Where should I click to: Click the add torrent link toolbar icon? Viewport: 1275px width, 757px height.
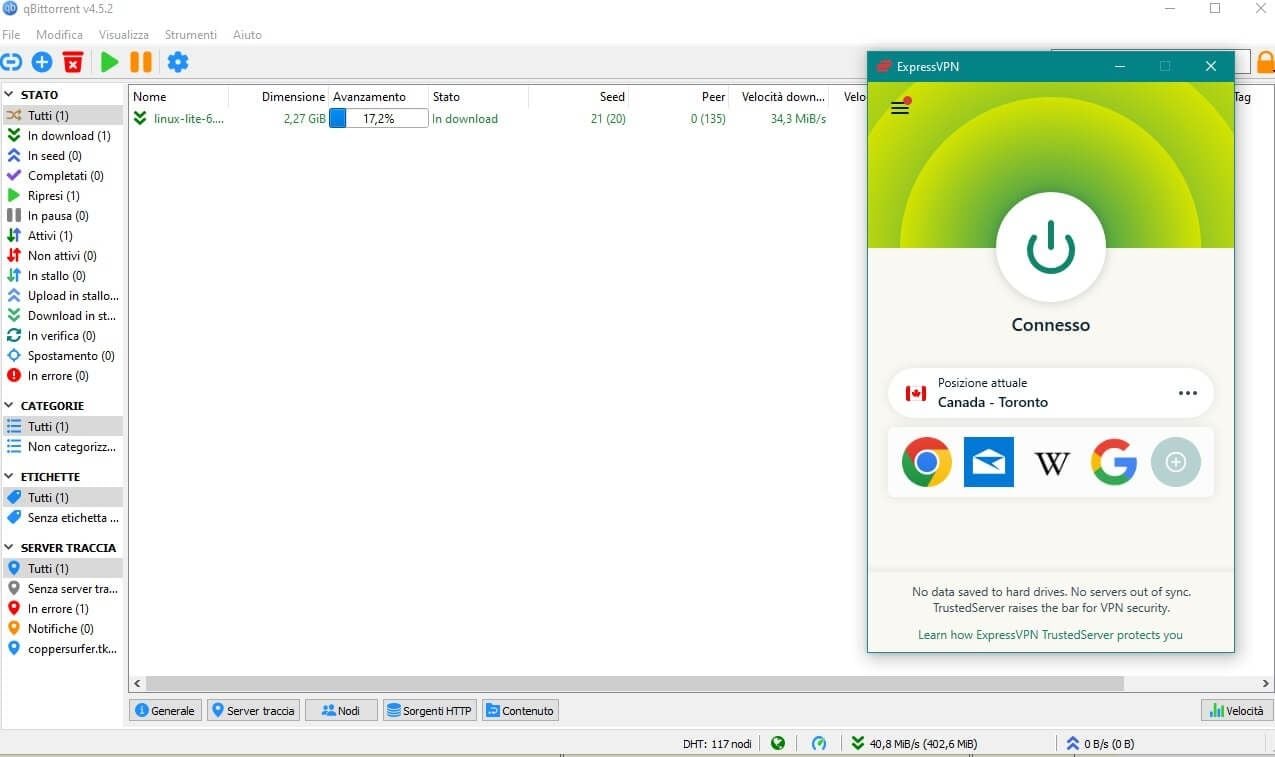click(x=10, y=62)
